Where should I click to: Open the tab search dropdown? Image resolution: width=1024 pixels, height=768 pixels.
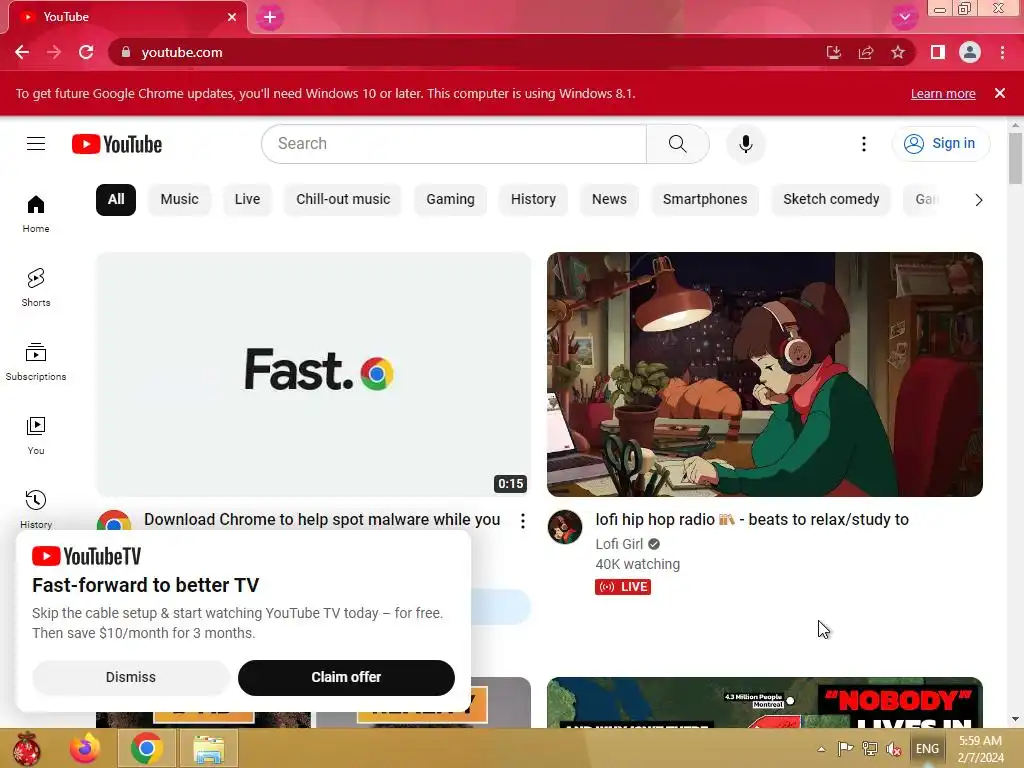(904, 17)
